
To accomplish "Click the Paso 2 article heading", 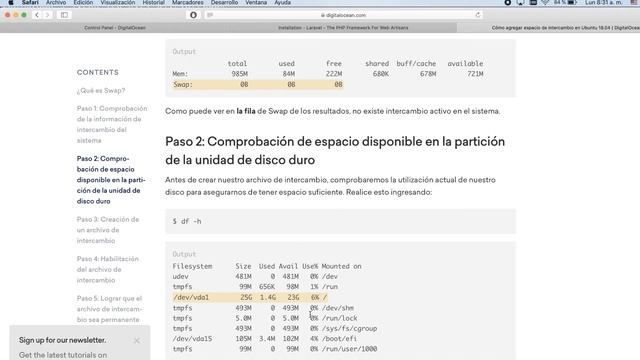I will 335,151.
